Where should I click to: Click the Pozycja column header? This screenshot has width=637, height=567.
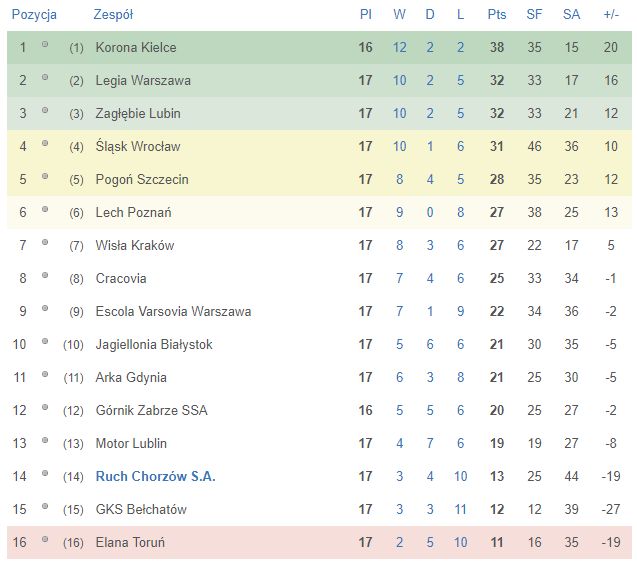34,15
